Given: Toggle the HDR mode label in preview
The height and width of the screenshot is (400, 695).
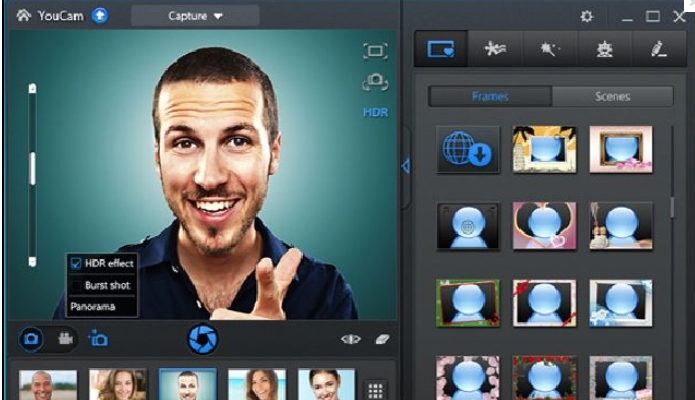Looking at the screenshot, I should pyautogui.click(x=375, y=113).
